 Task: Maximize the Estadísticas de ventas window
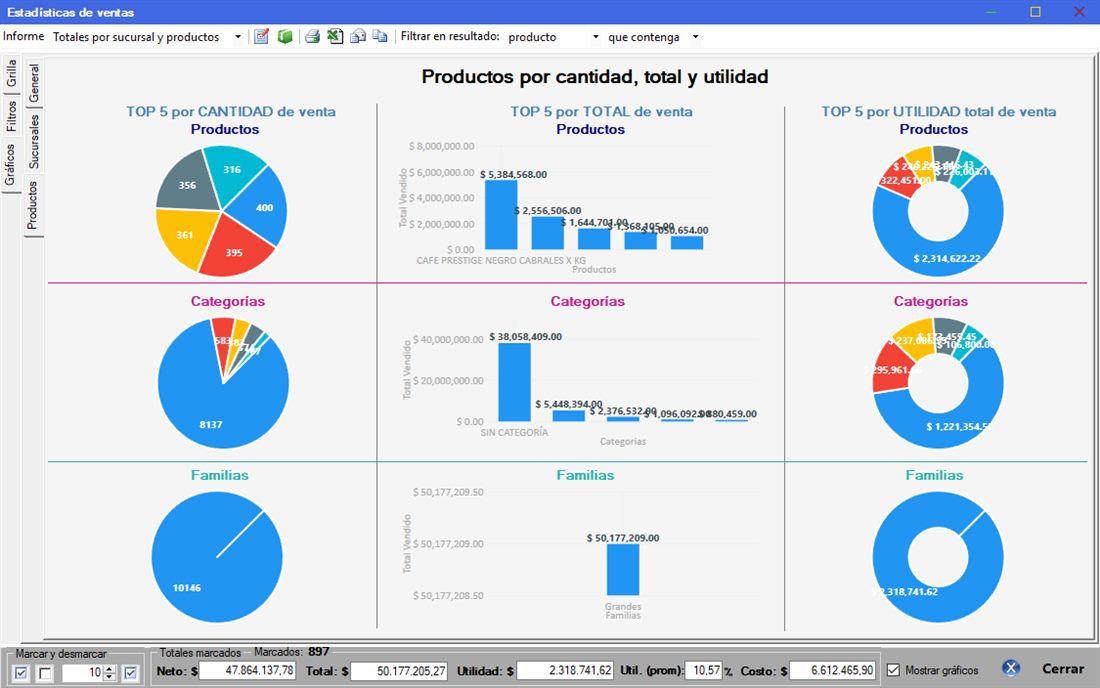[1035, 12]
